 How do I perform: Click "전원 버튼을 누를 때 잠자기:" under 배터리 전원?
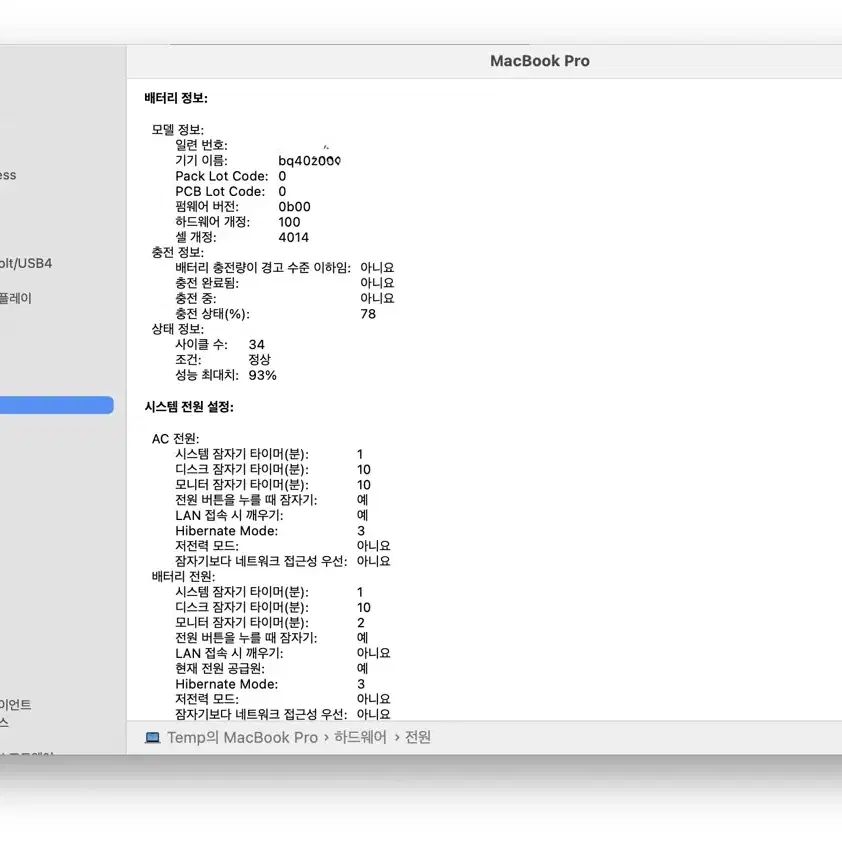click(246, 638)
